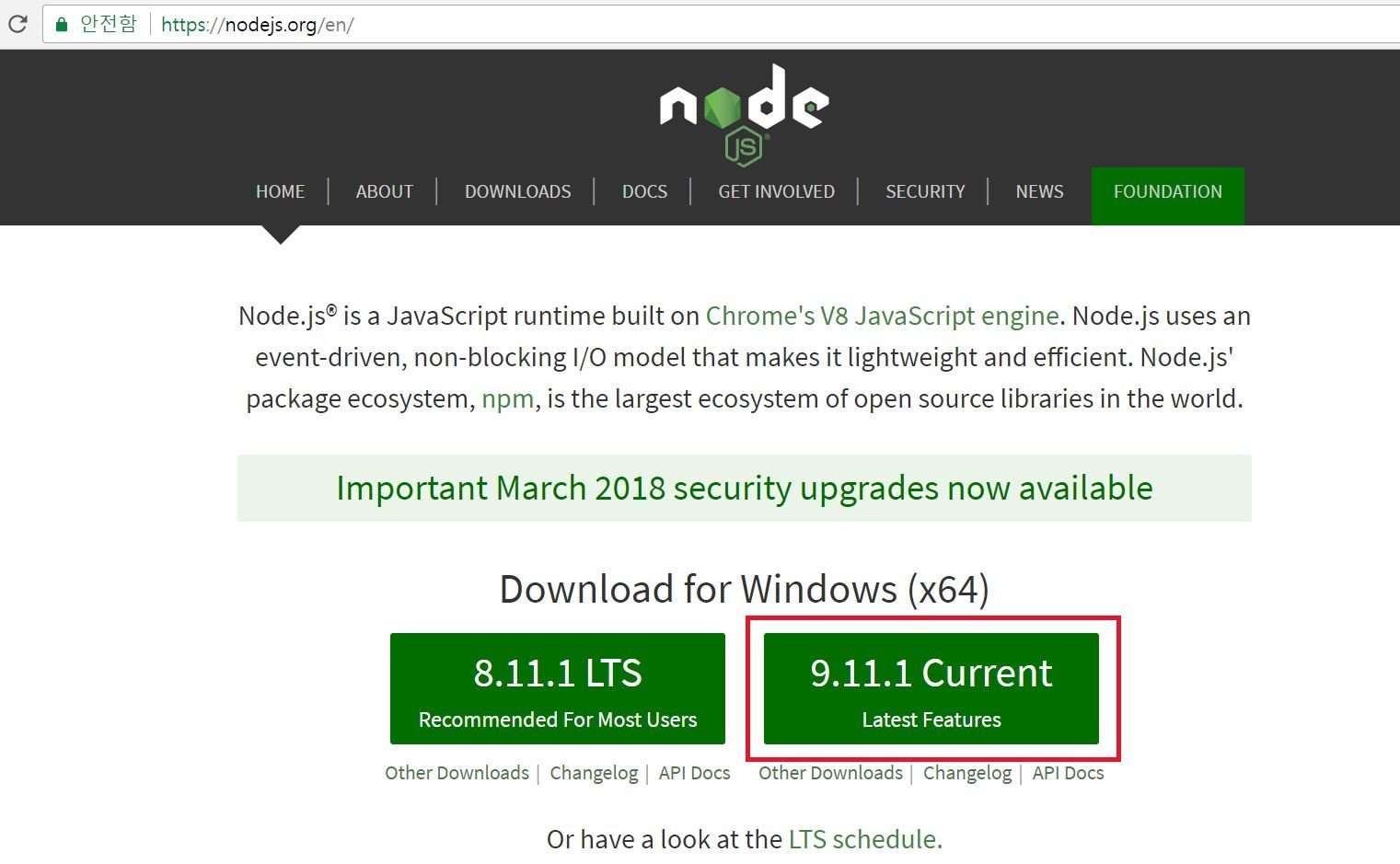Open Other Downloads under 8.11.1 LTS
The width and height of the screenshot is (1400, 864).
457,773
